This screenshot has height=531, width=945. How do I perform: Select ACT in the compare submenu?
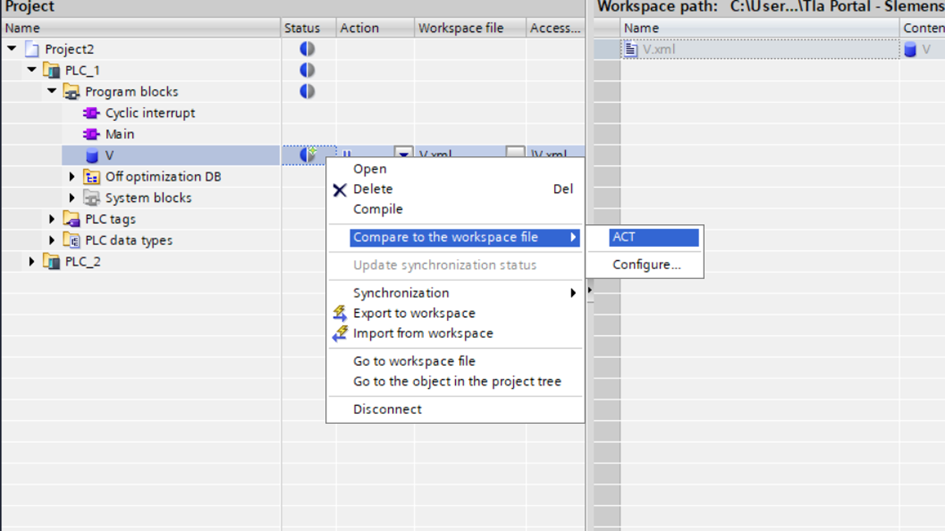[624, 237]
